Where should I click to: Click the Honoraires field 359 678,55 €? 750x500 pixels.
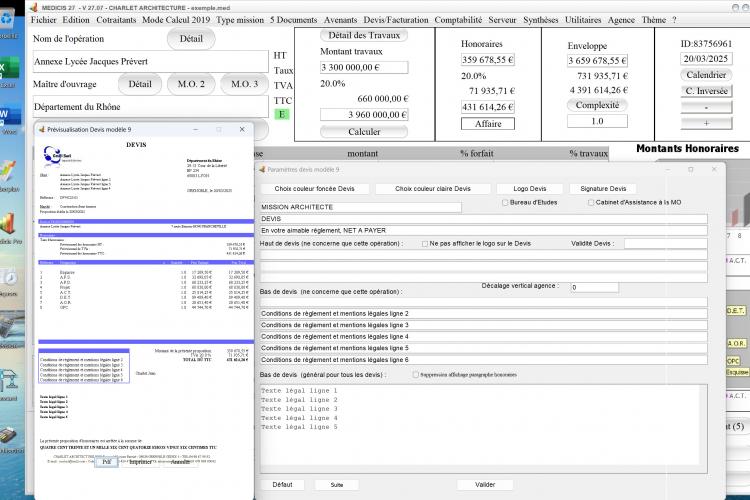(x=488, y=60)
